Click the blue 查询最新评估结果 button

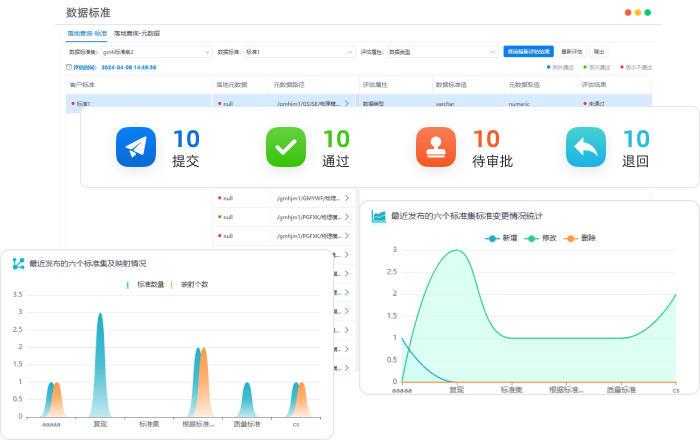click(x=527, y=51)
